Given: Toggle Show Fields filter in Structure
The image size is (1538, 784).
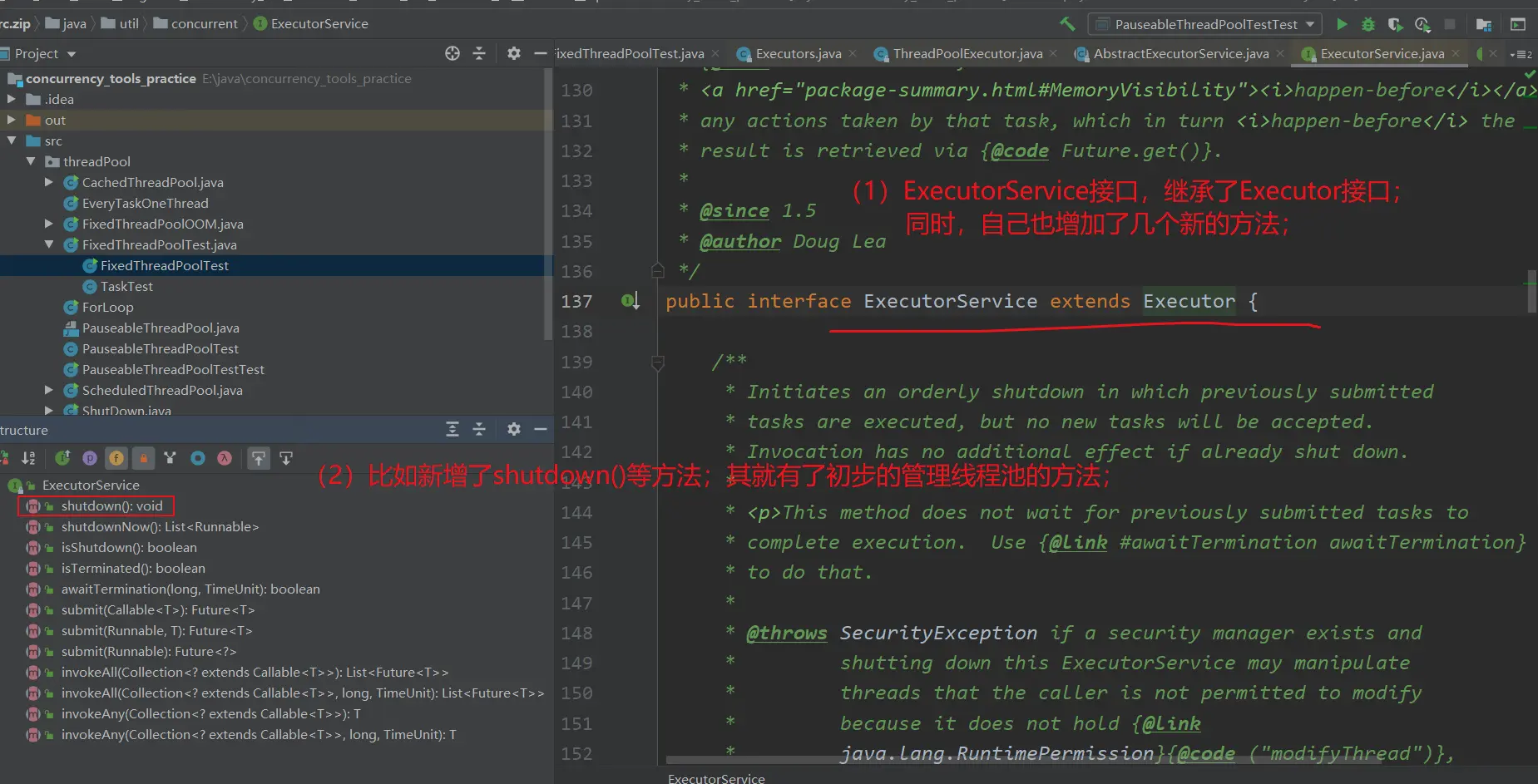Looking at the screenshot, I should 116,458.
